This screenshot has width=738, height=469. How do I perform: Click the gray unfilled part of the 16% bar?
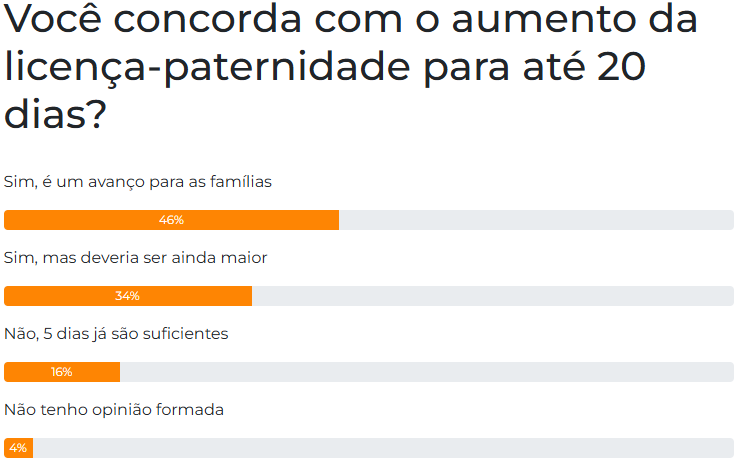coord(426,372)
